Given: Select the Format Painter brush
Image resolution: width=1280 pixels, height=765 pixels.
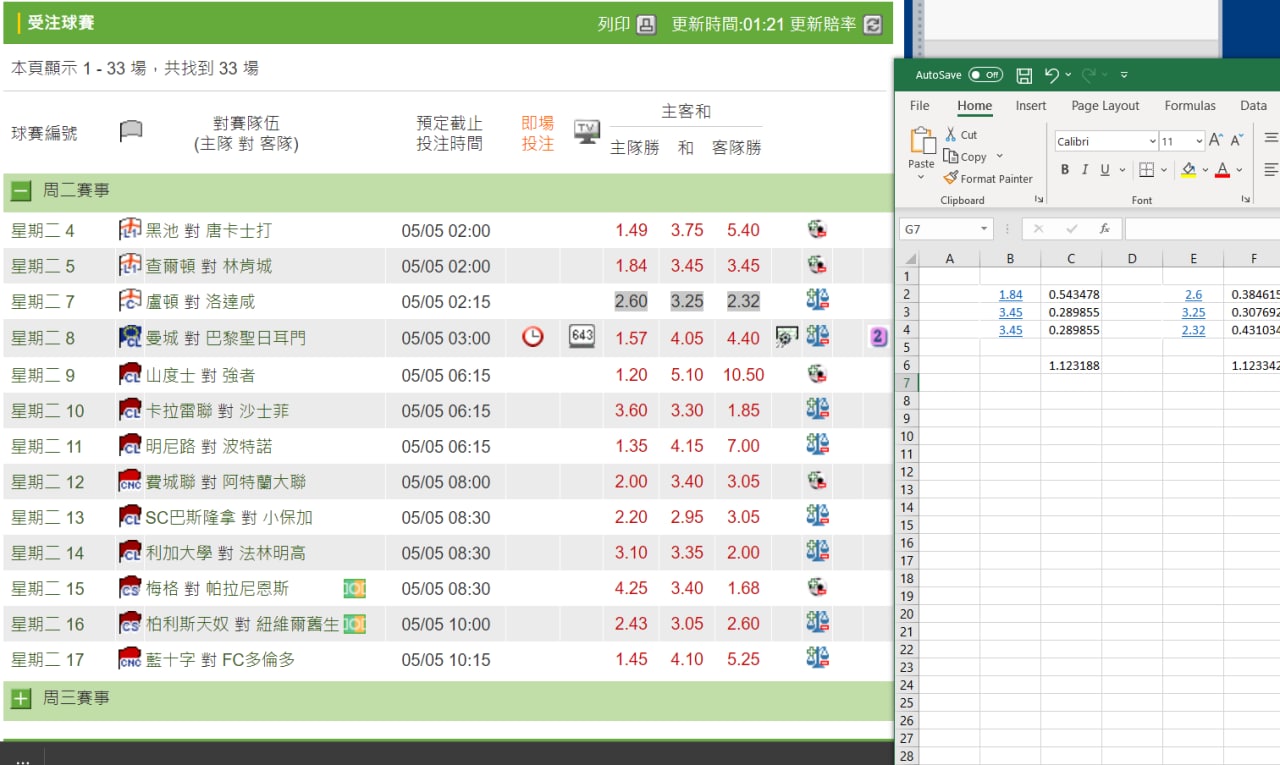Looking at the screenshot, I should [951, 179].
